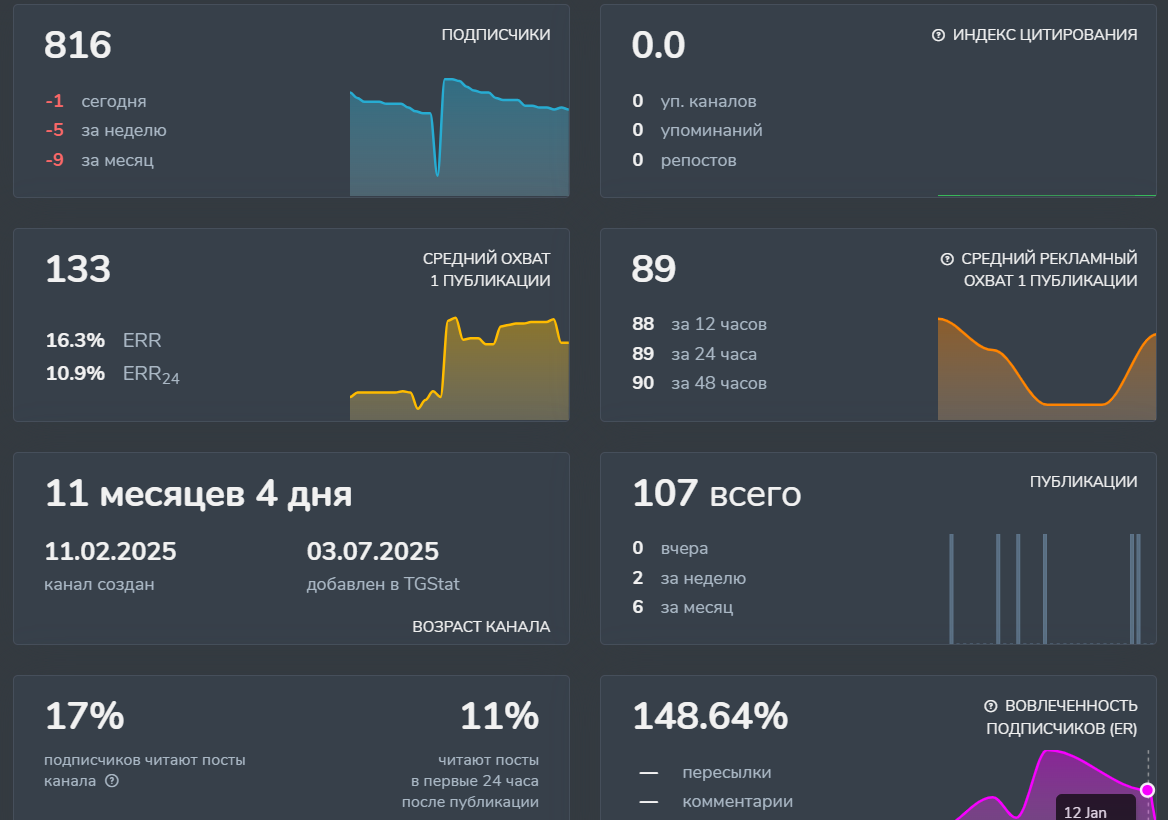Click the help icon beside ИНДЕКС ЦИТИРОВАНИЯ
The height and width of the screenshot is (820, 1168).
[x=938, y=35]
